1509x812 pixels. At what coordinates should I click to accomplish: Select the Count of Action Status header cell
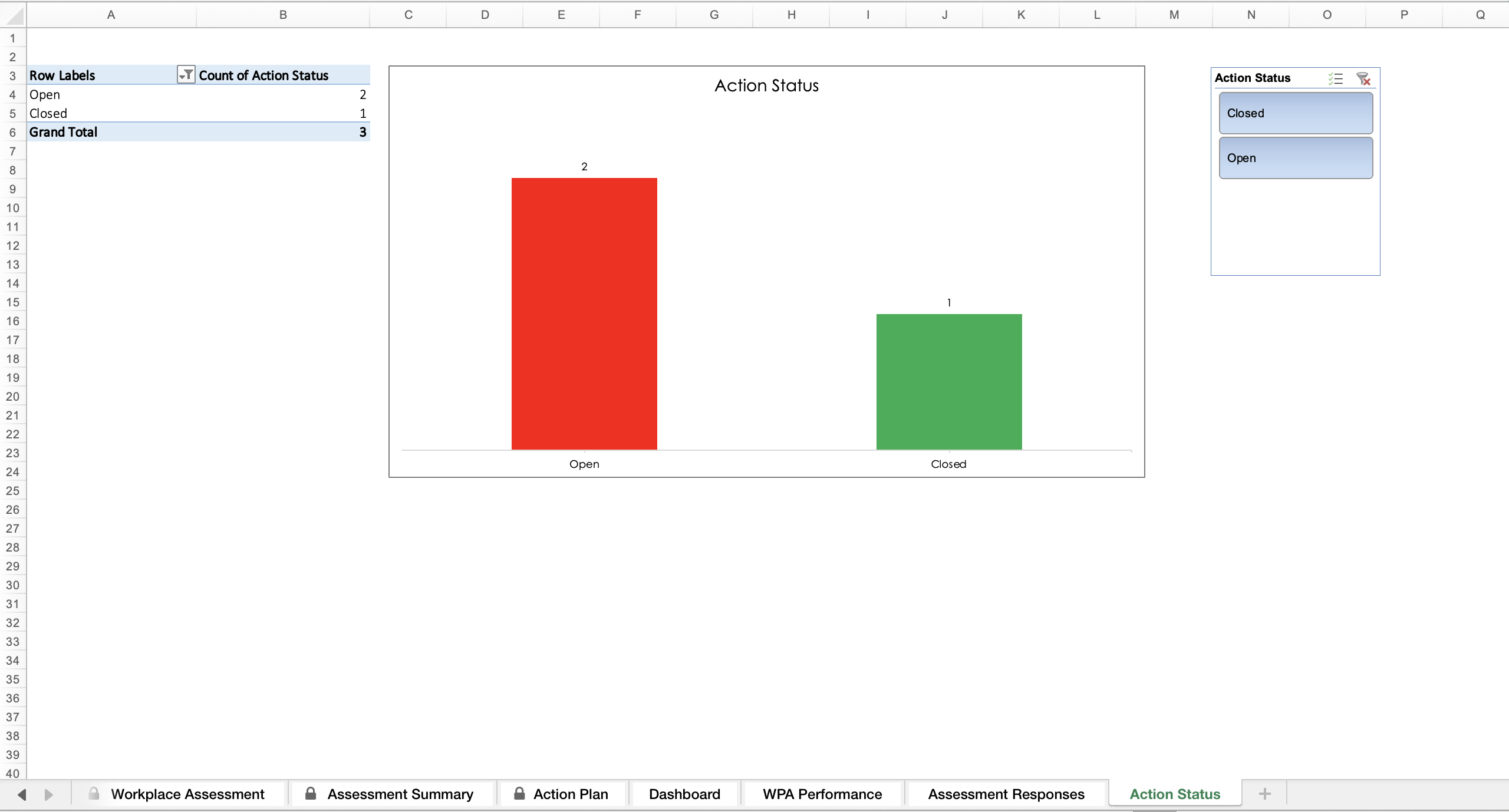tap(283, 75)
